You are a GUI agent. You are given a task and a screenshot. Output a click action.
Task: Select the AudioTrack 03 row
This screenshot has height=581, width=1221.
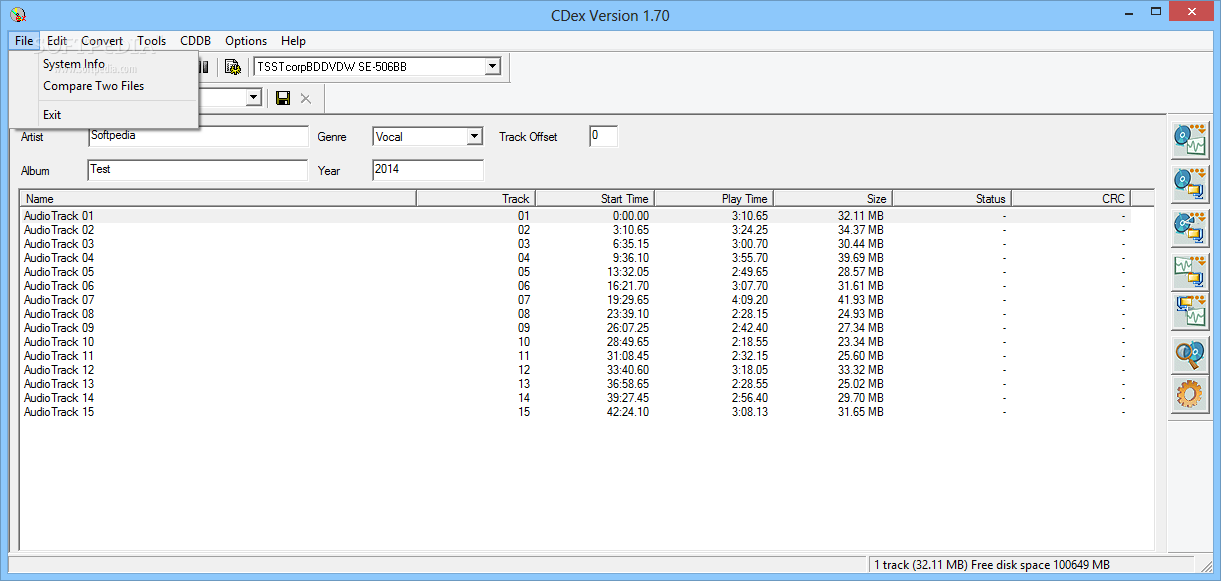point(586,243)
